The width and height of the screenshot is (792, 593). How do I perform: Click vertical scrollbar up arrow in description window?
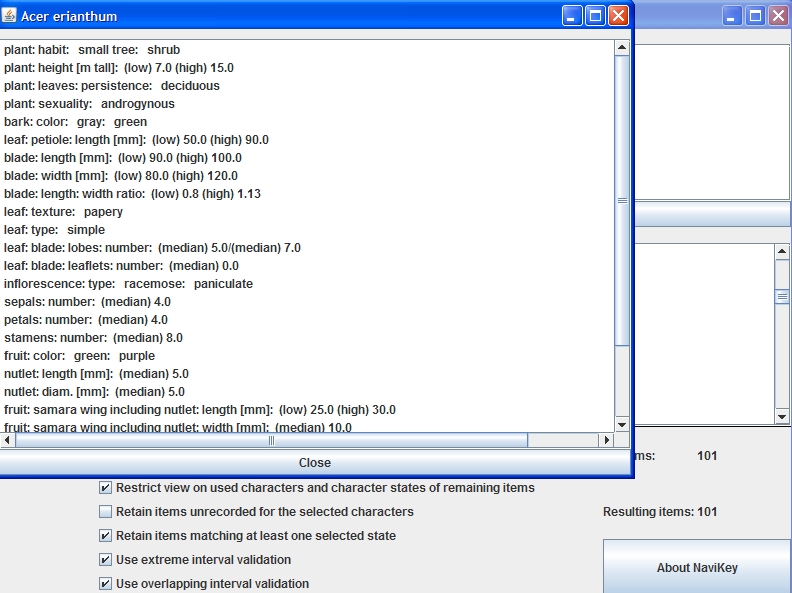[x=622, y=47]
